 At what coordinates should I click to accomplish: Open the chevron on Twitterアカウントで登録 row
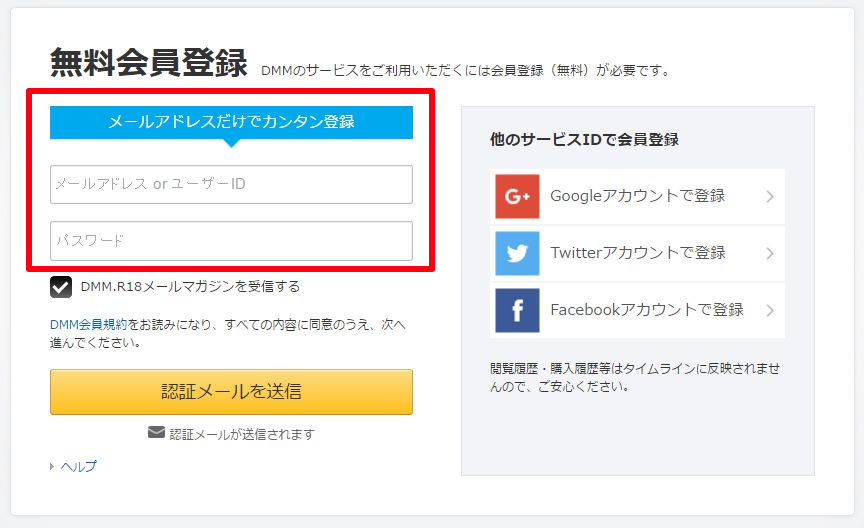pyautogui.click(x=770, y=254)
